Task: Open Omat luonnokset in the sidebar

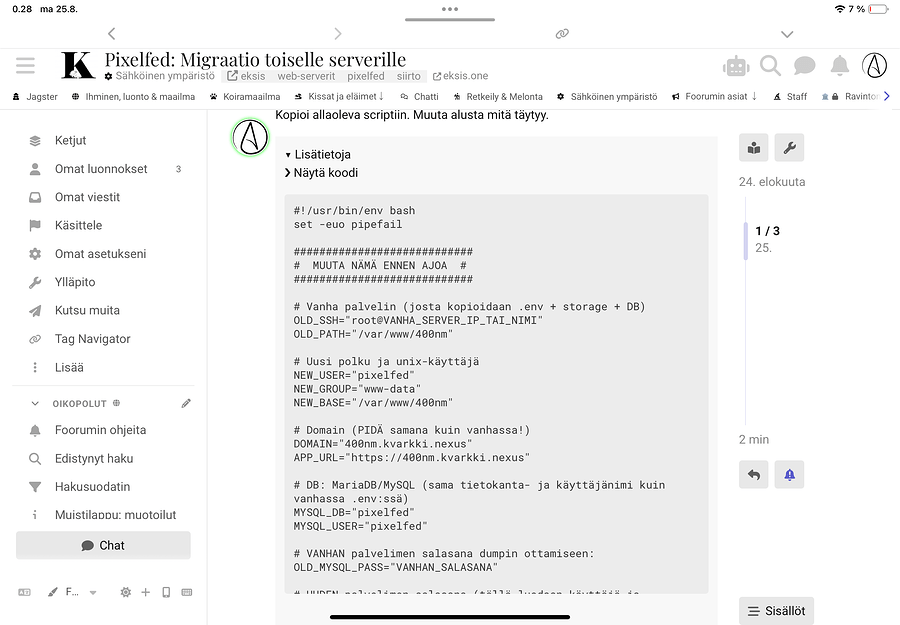Action: coord(103,169)
